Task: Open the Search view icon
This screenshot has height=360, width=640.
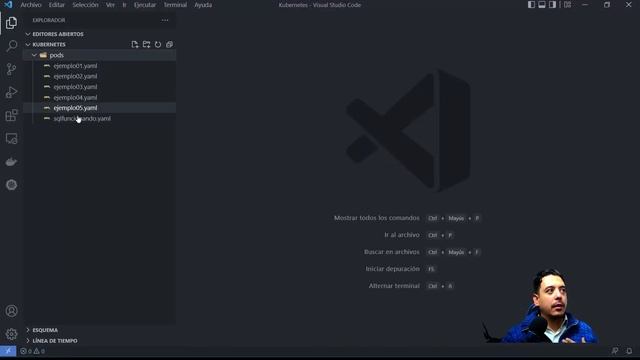Action: click(11, 46)
